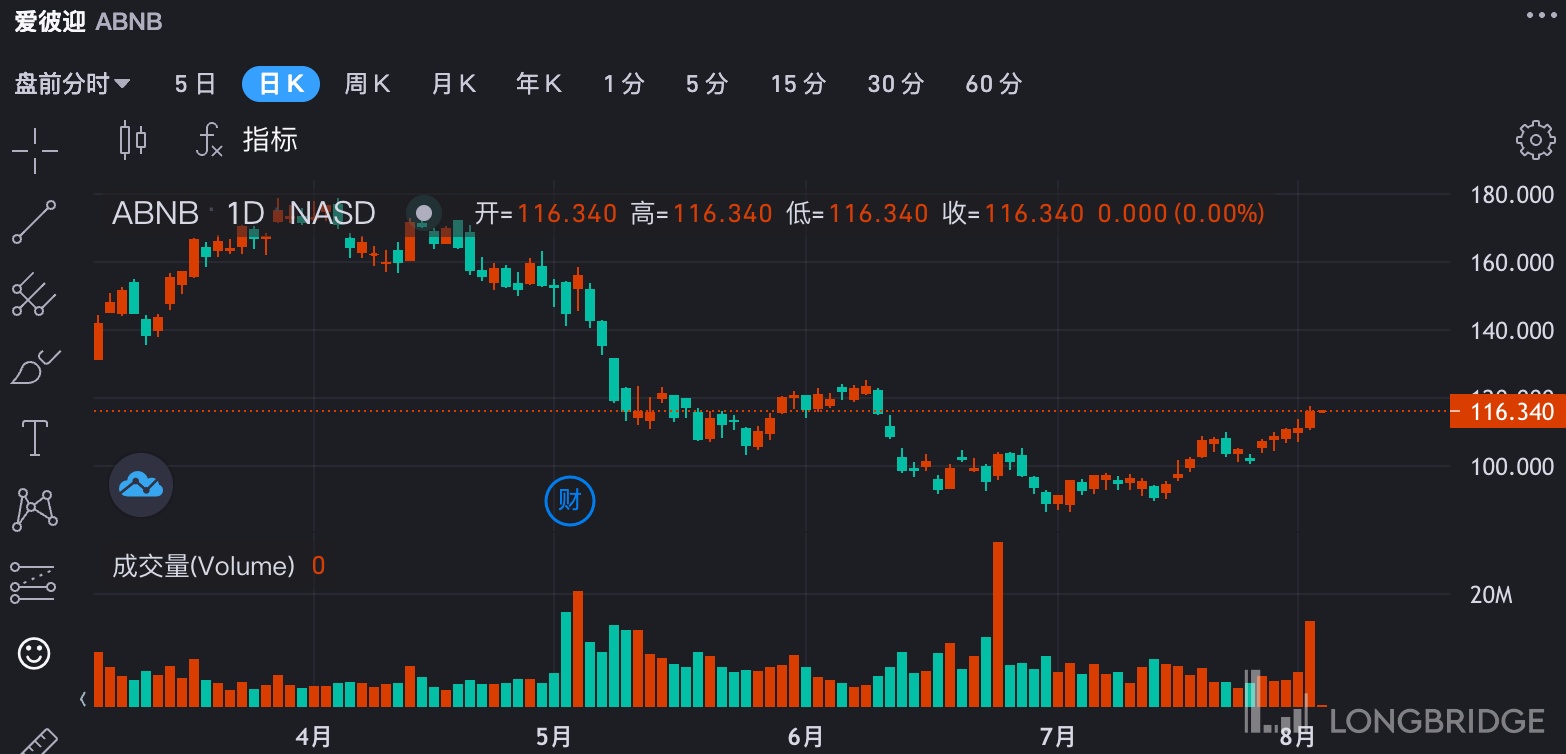Screen dimensions: 1566x754
Task: Click the 高=116.340 high value
Action: tap(702, 213)
